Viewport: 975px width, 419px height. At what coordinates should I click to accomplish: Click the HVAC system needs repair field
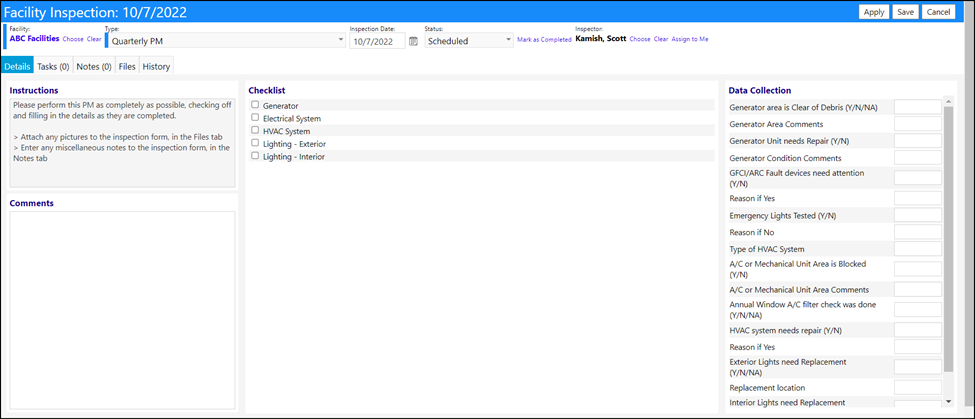tap(918, 329)
